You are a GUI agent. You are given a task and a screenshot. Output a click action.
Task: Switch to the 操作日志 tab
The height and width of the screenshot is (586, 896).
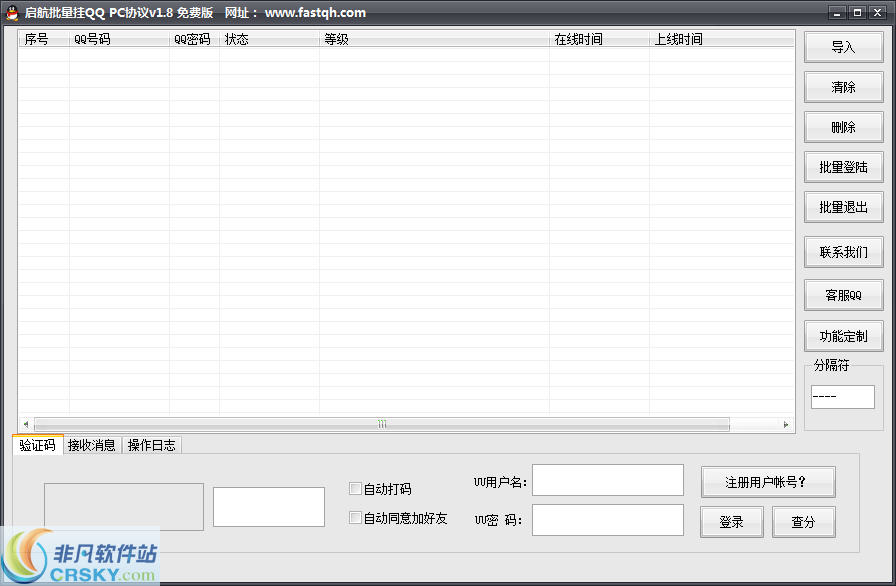(151, 445)
